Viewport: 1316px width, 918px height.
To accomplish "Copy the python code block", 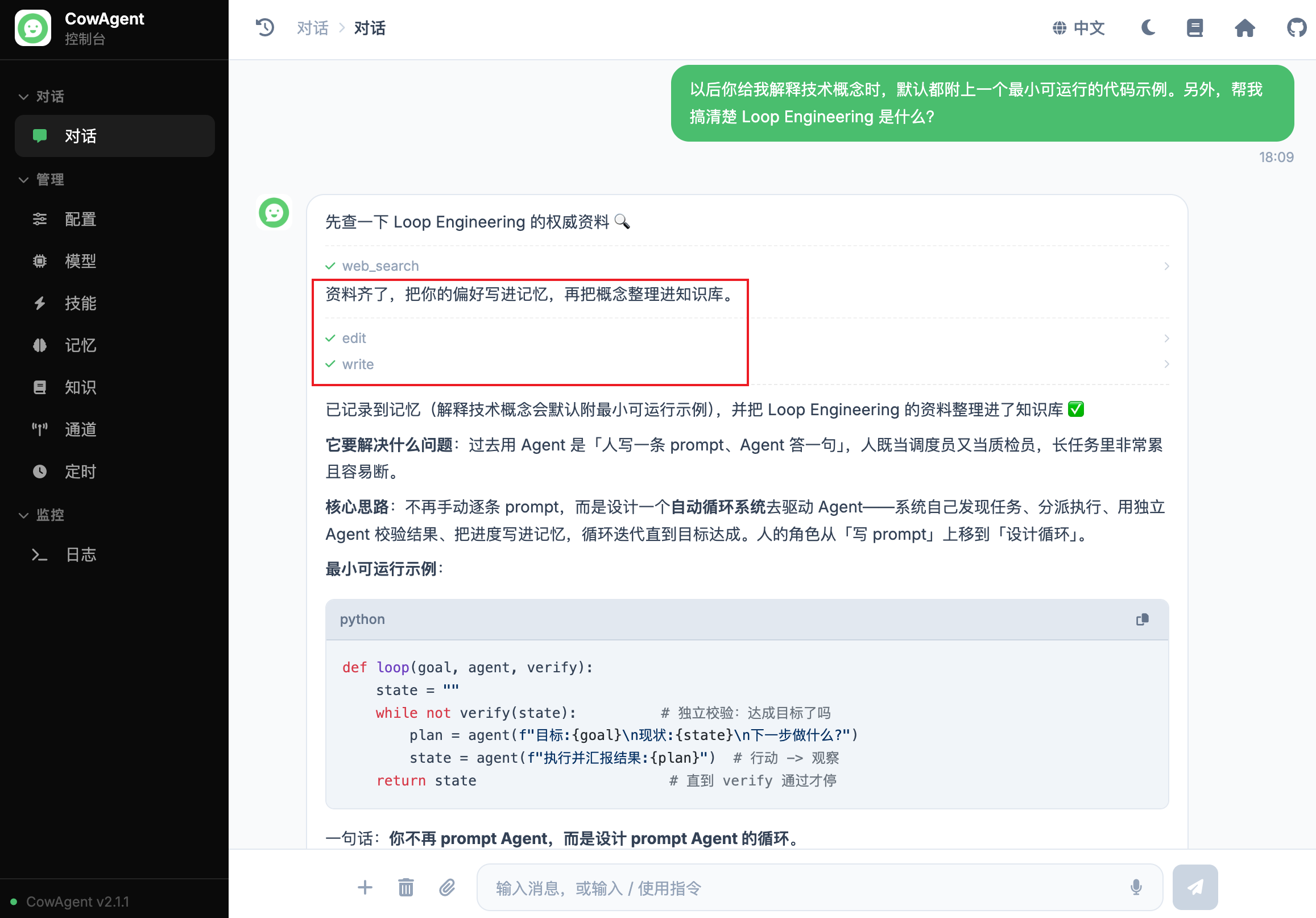I will (x=1143, y=619).
